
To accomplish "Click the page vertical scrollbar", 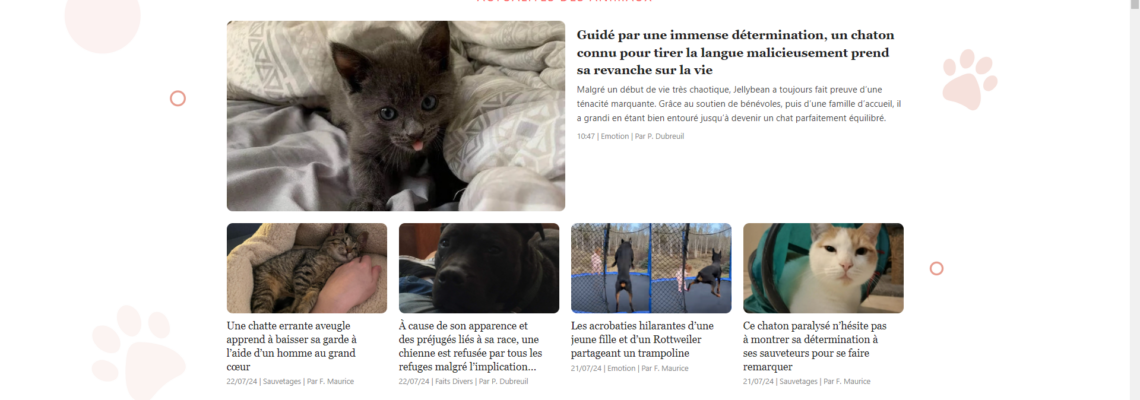I will click(x=1134, y=200).
